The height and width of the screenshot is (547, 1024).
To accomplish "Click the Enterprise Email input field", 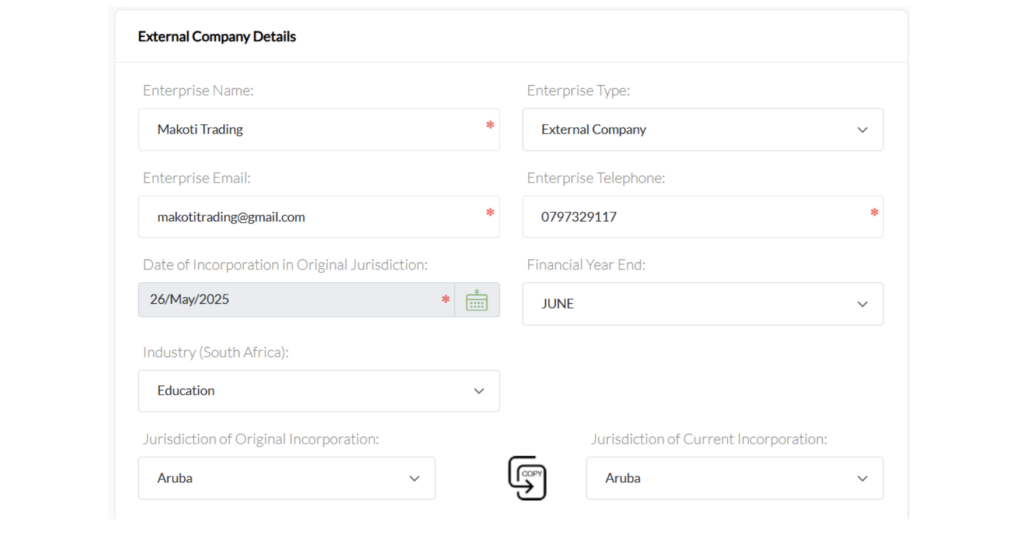I will (319, 217).
